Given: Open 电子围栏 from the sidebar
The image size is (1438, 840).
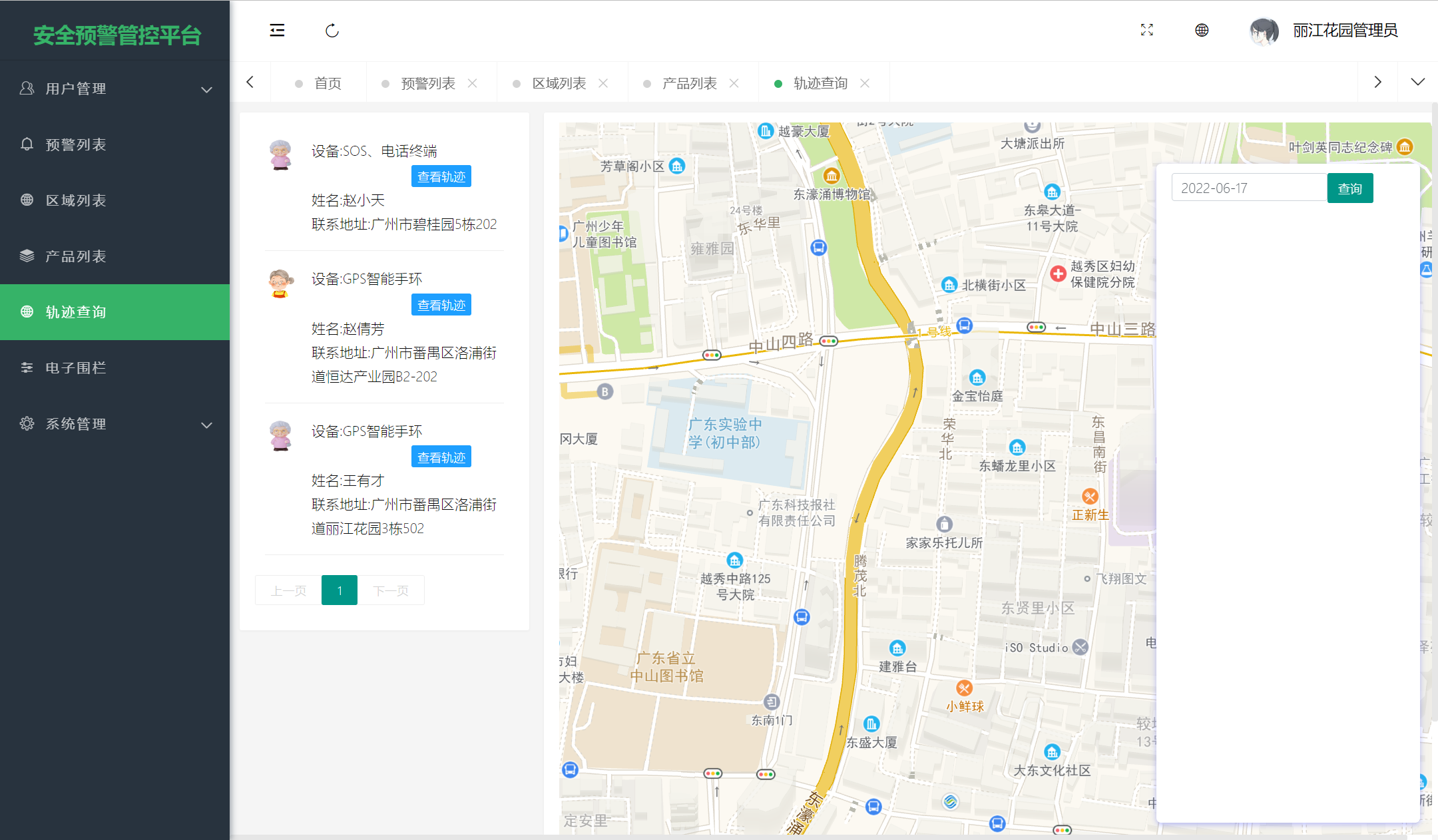Looking at the screenshot, I should [76, 368].
